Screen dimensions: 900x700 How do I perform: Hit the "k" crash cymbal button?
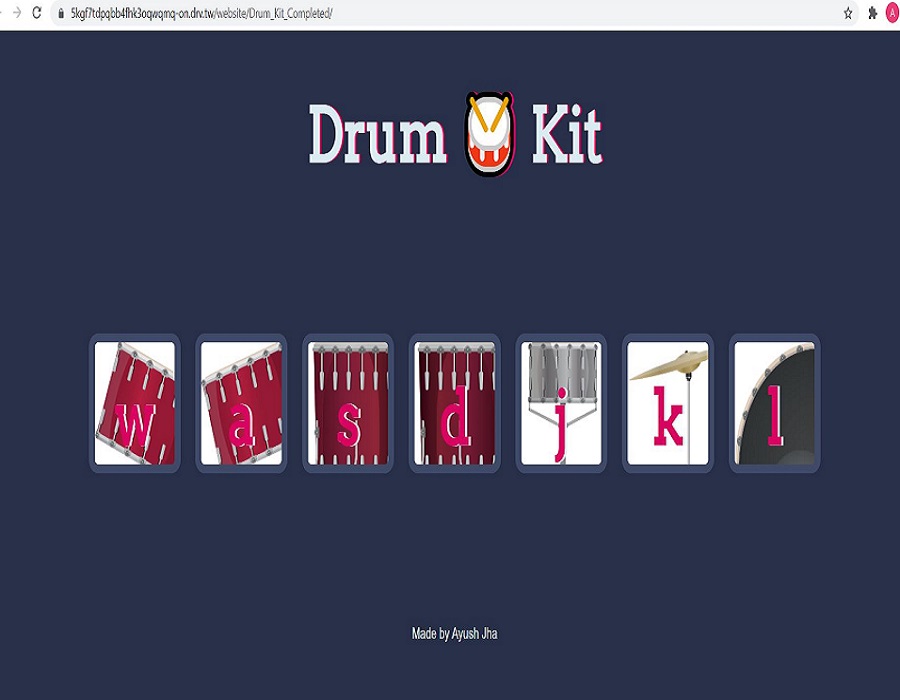click(668, 403)
